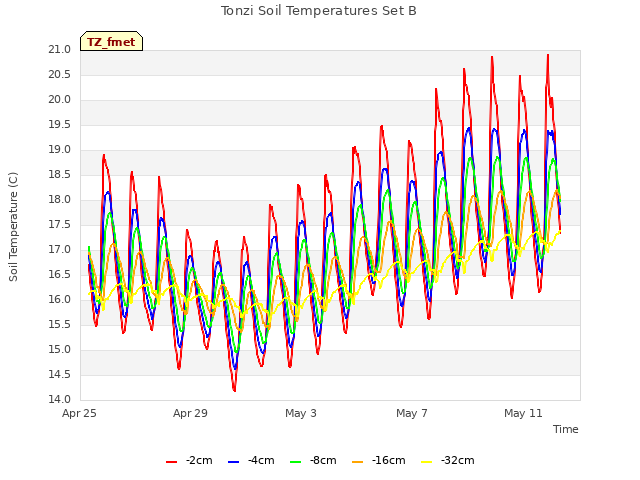This screenshot has height=480, width=640.
Task: Click the May 7 x-axis tick label
Action: (x=412, y=413)
